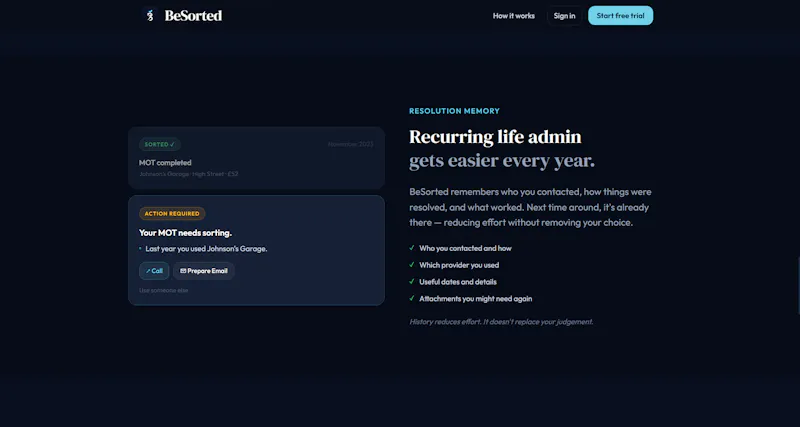Click the SORTED status badge
This screenshot has height=427, width=800.
pyautogui.click(x=160, y=144)
